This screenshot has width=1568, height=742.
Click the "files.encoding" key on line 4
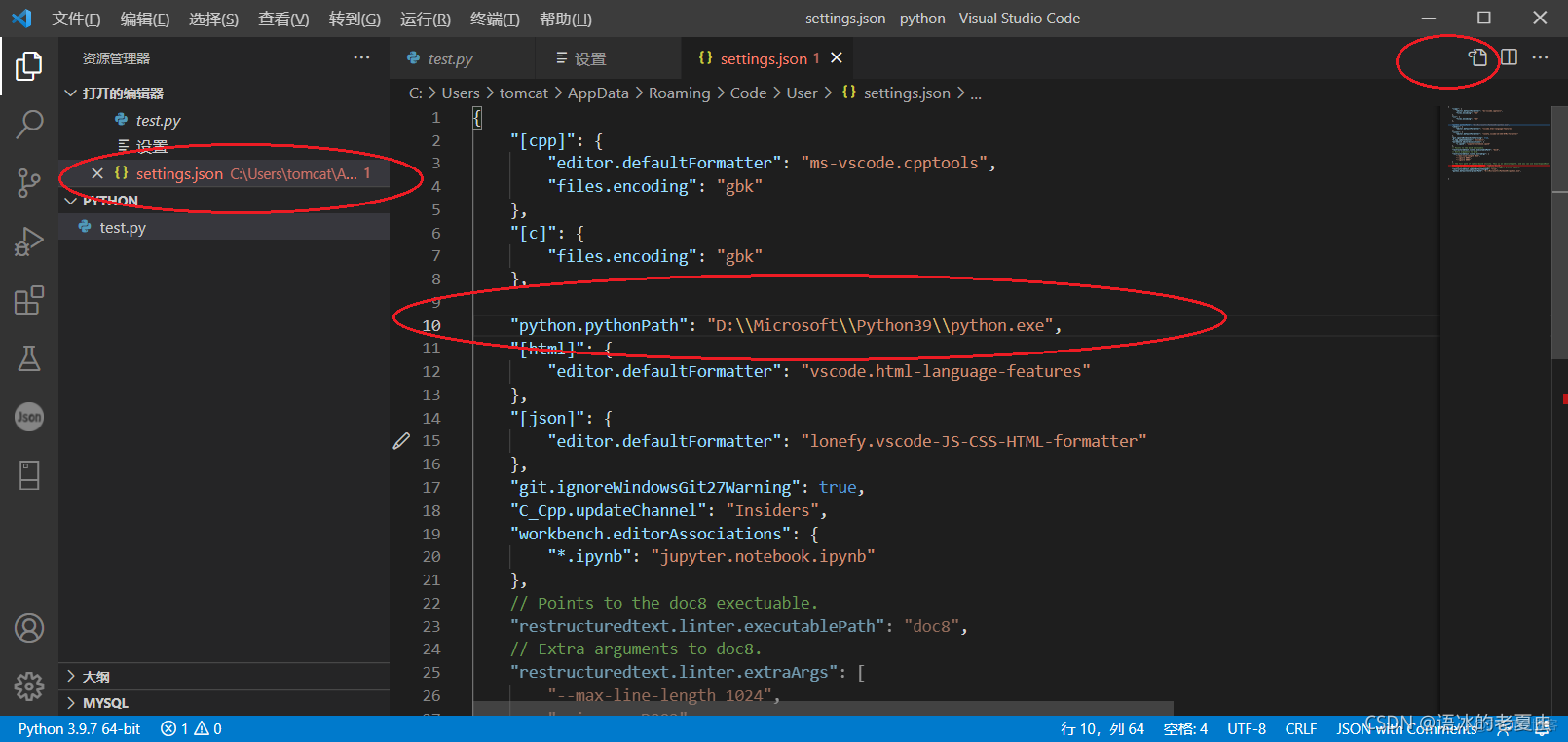pos(622,186)
